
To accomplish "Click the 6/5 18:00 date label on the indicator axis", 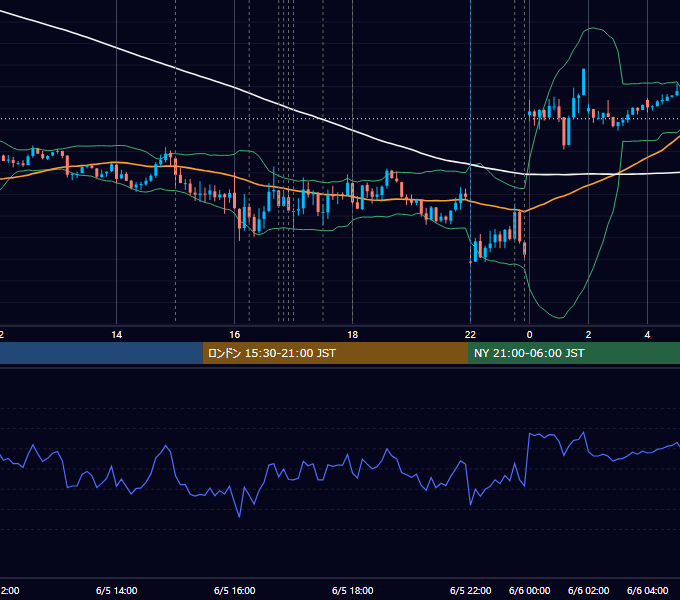I will (x=353, y=590).
